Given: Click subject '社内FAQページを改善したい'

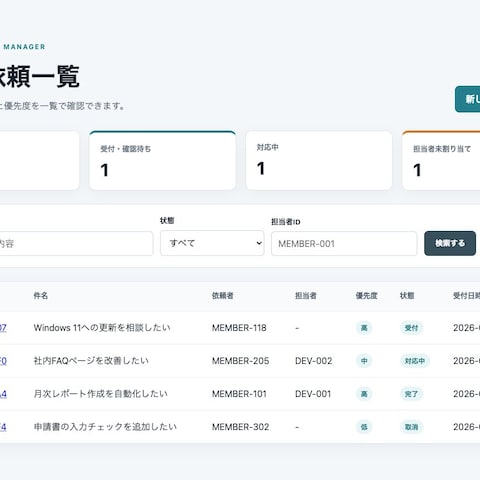Looking at the screenshot, I should click(x=91, y=361).
